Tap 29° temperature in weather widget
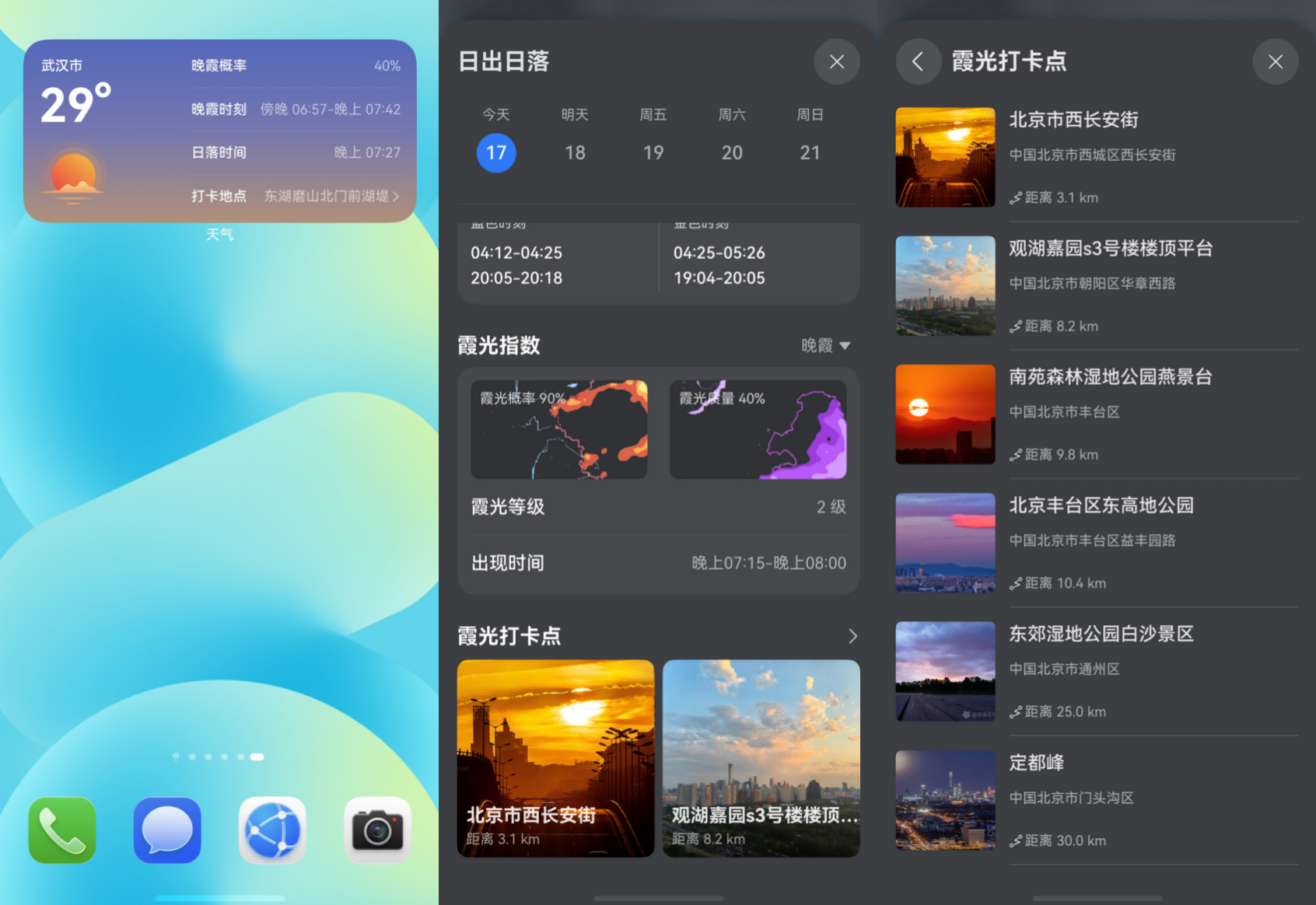Image resolution: width=1316 pixels, height=905 pixels. click(x=75, y=104)
